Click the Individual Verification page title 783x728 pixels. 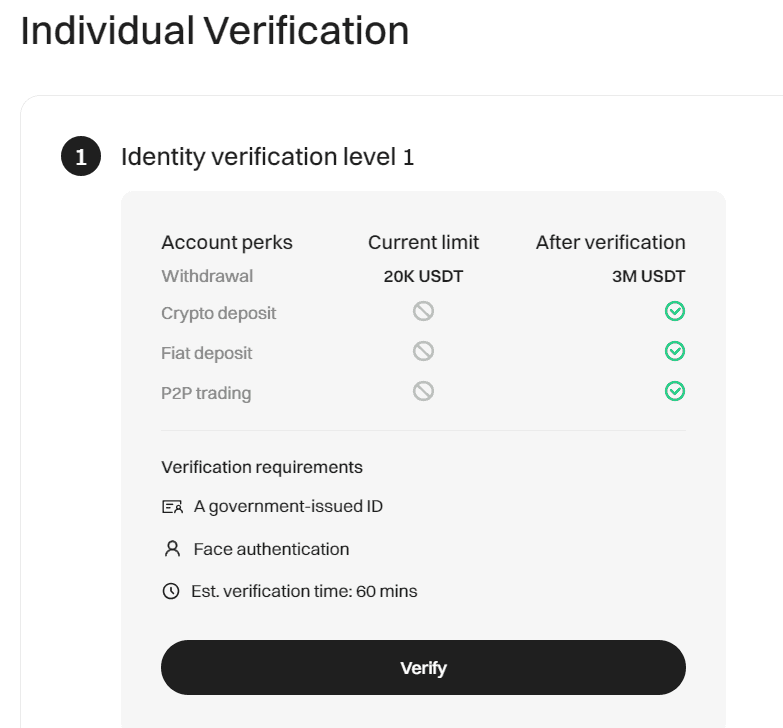[x=215, y=30]
